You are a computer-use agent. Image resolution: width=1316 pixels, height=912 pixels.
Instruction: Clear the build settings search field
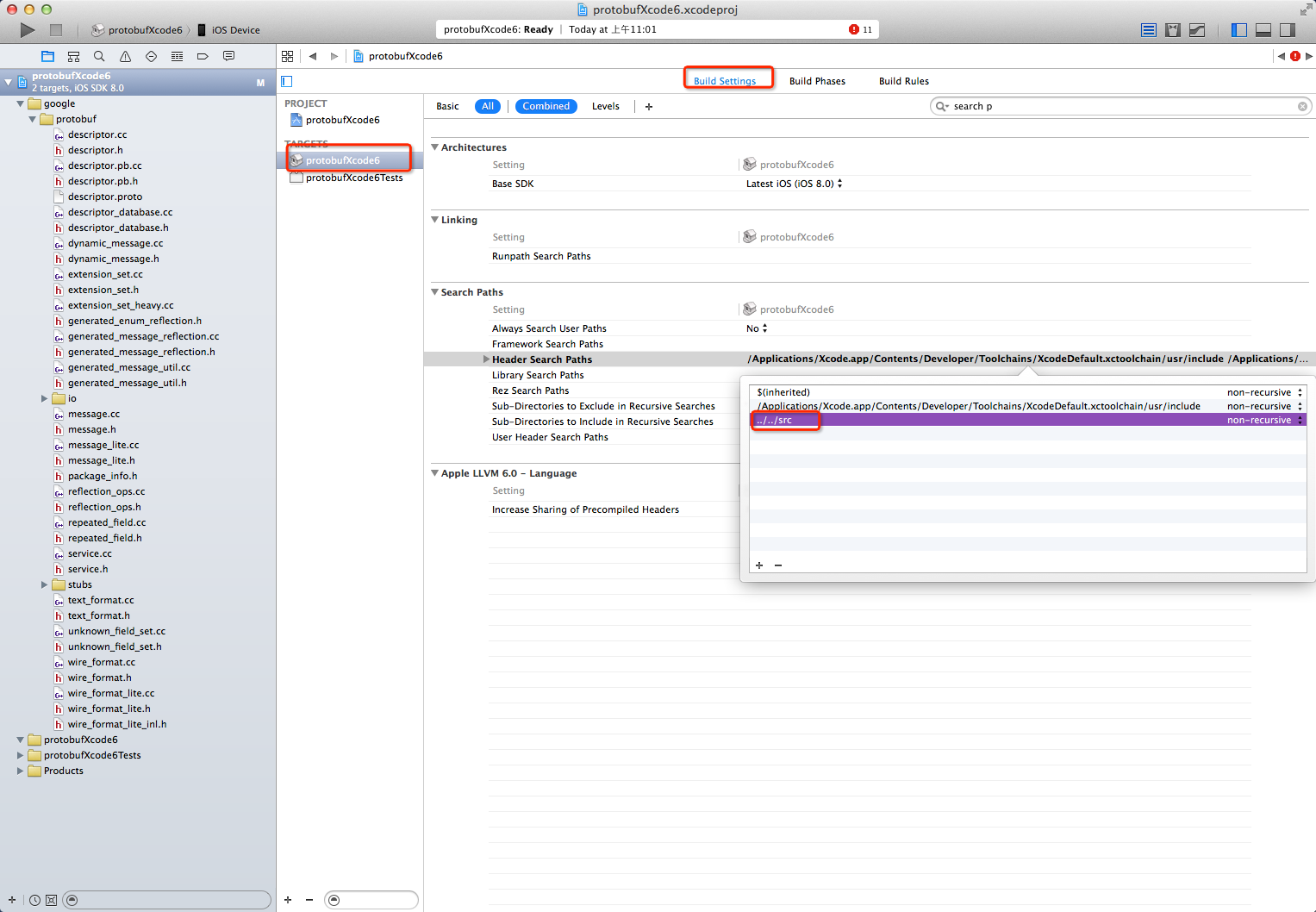click(x=1302, y=106)
